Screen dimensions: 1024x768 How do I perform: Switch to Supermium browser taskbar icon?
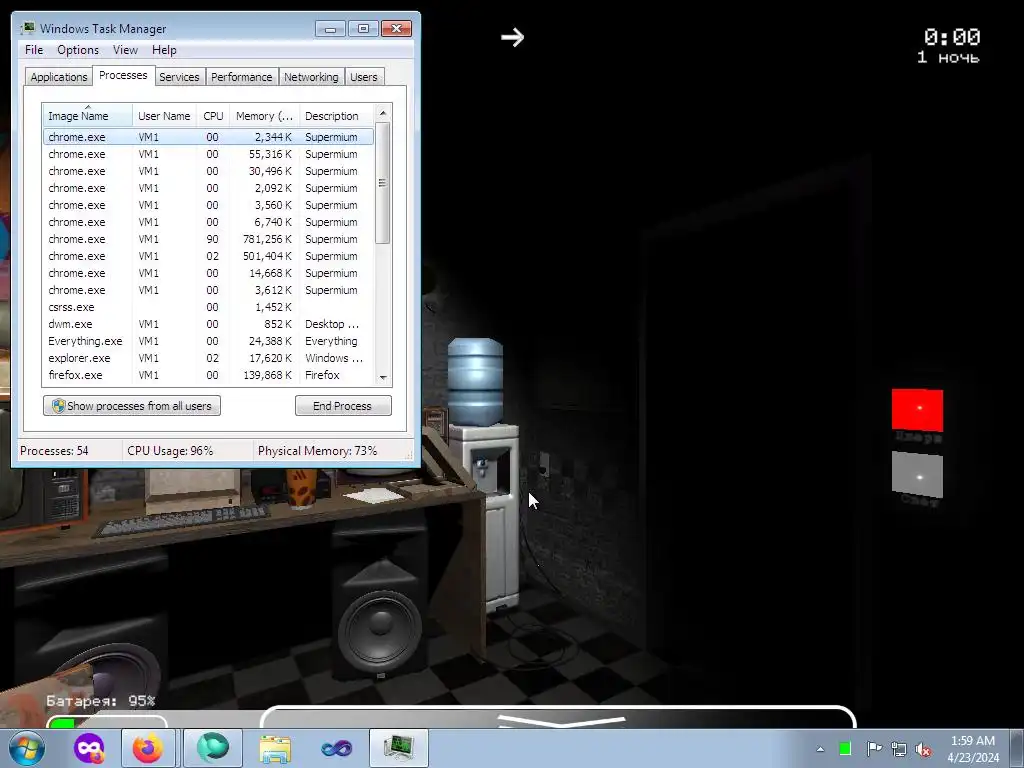[213, 748]
